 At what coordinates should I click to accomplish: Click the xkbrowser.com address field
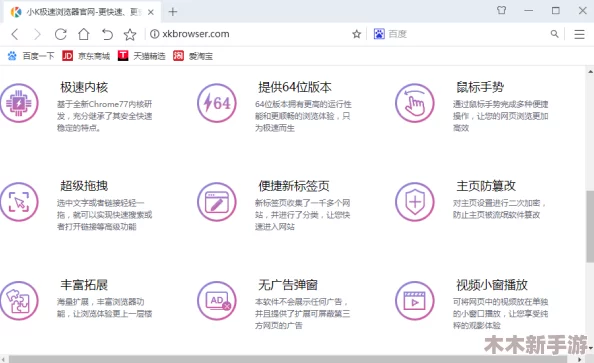(250, 34)
